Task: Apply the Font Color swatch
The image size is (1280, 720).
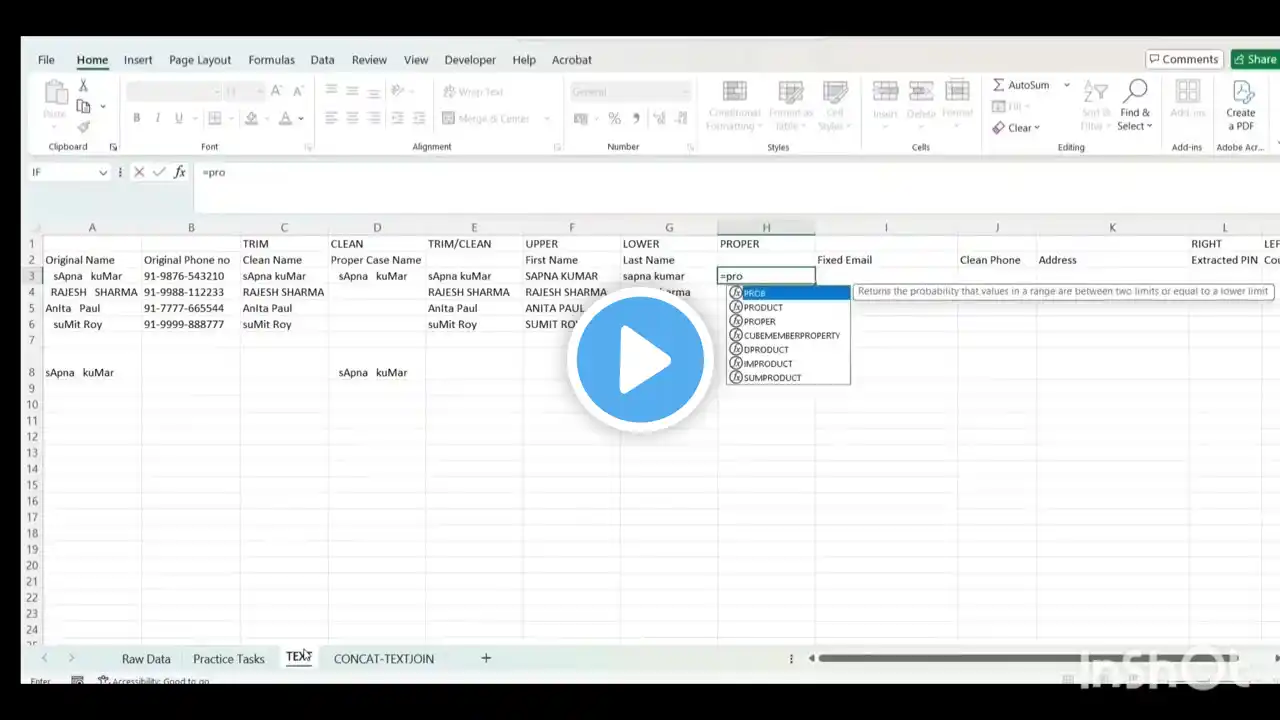Action: [285, 118]
